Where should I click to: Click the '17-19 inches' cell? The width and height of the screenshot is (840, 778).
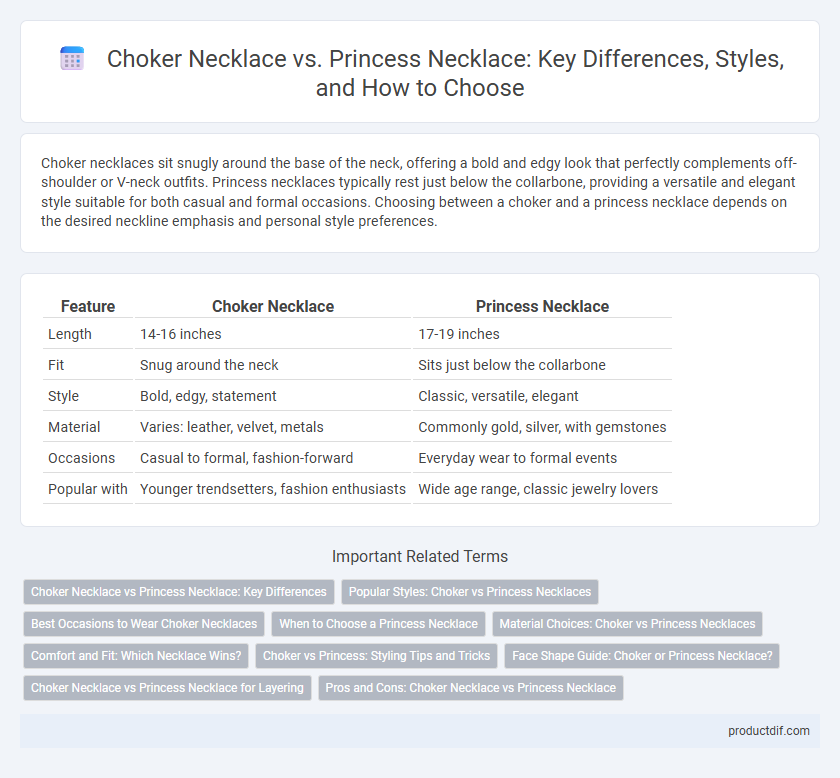point(542,334)
